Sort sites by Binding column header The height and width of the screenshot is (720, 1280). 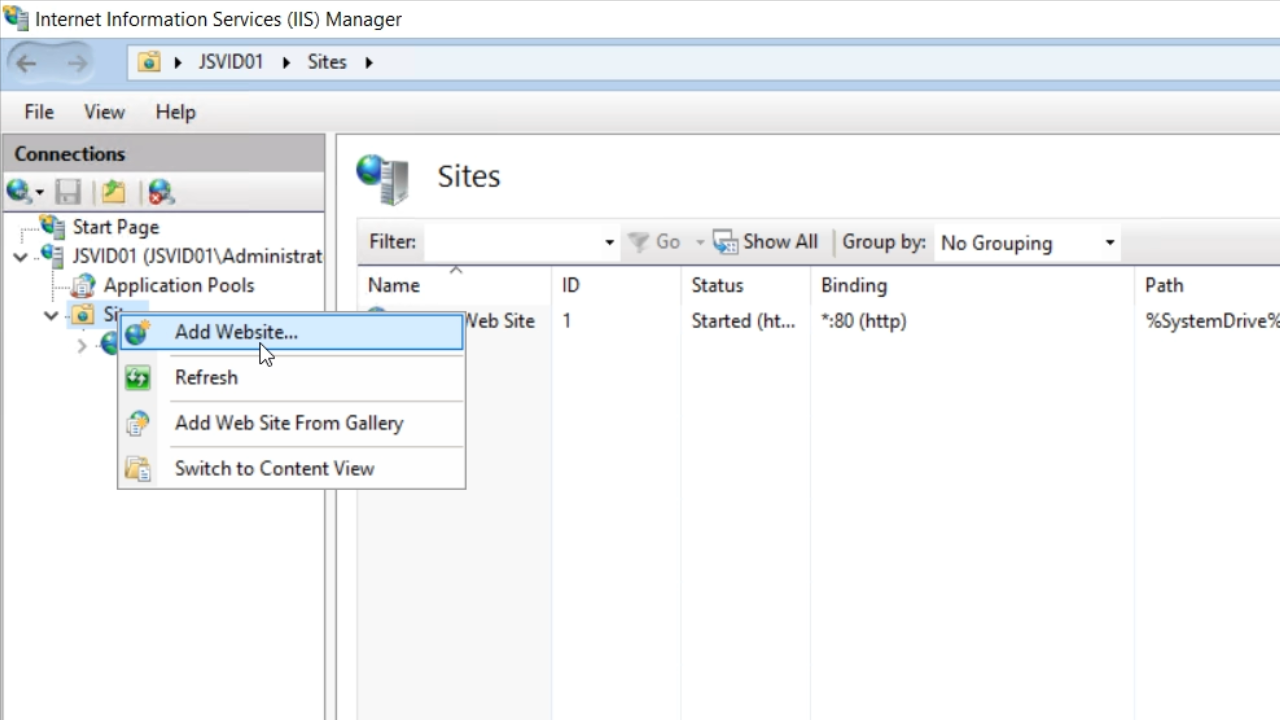853,285
